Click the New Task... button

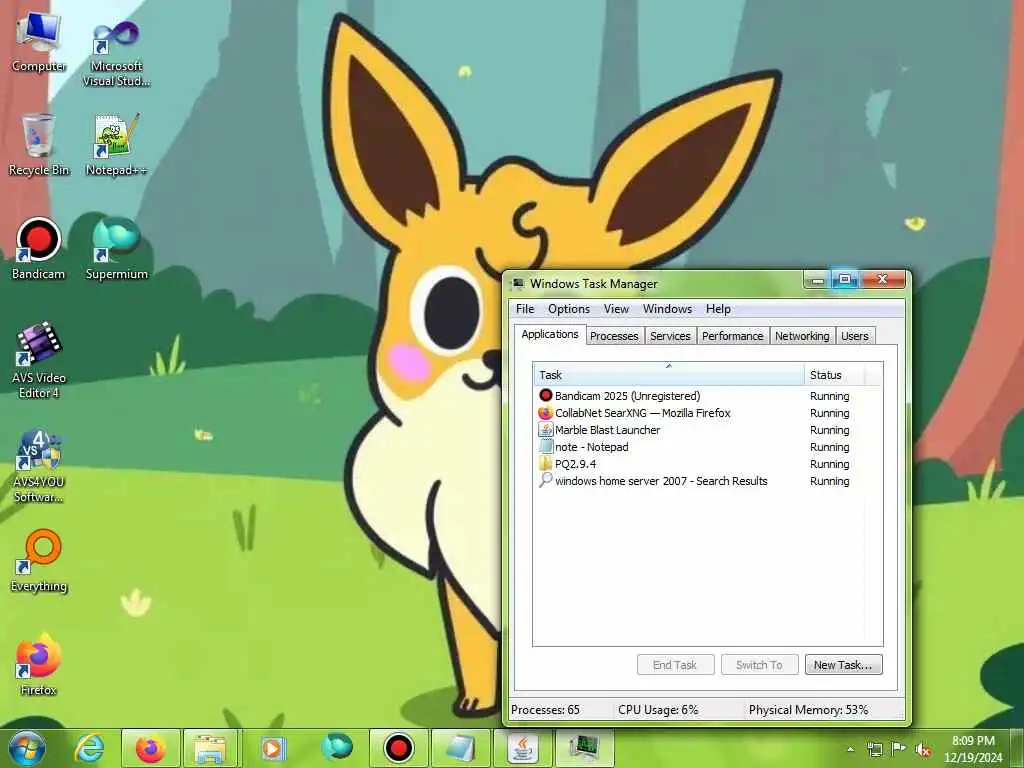(843, 665)
